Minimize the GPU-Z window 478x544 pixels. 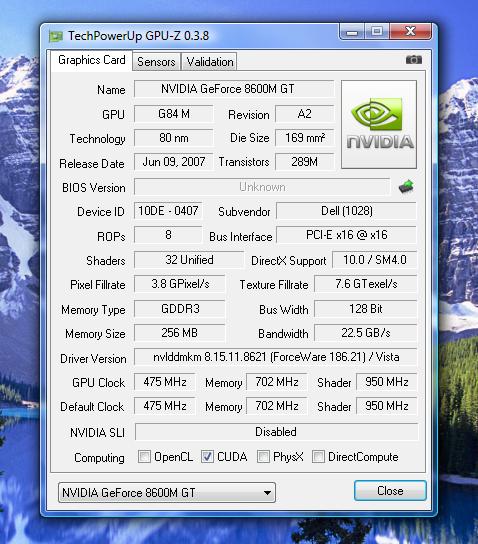[352, 32]
